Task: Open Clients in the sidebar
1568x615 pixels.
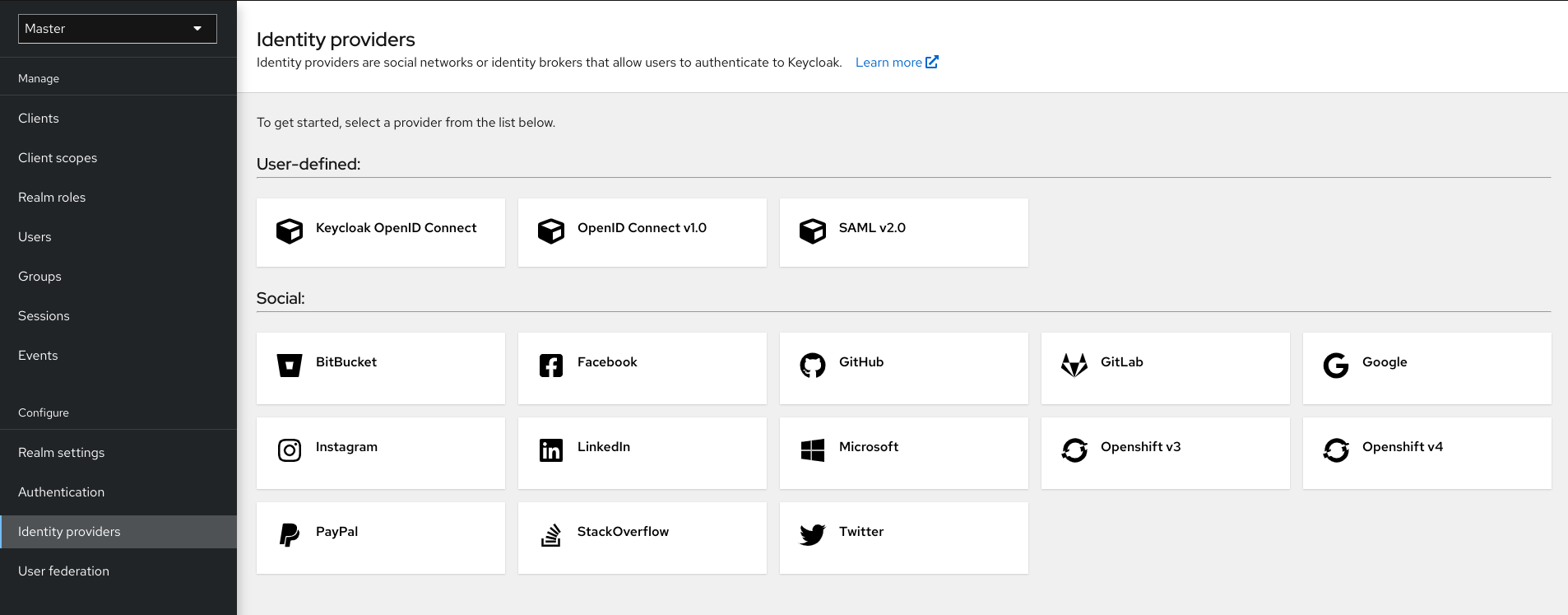Action: coord(39,119)
